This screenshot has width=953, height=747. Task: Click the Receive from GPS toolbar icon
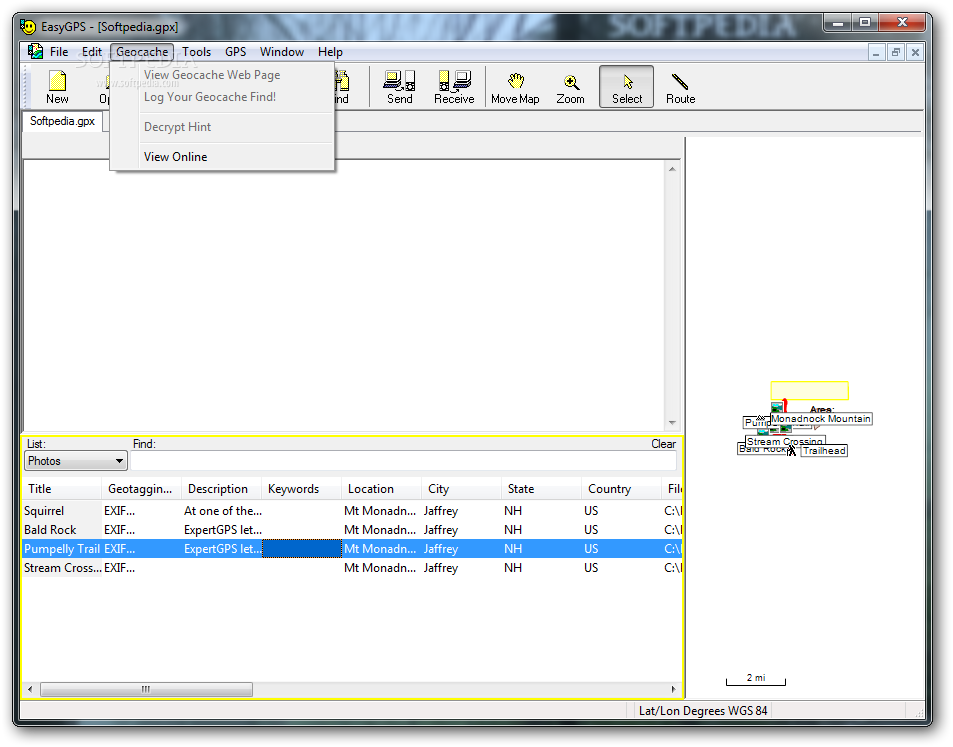coord(453,87)
